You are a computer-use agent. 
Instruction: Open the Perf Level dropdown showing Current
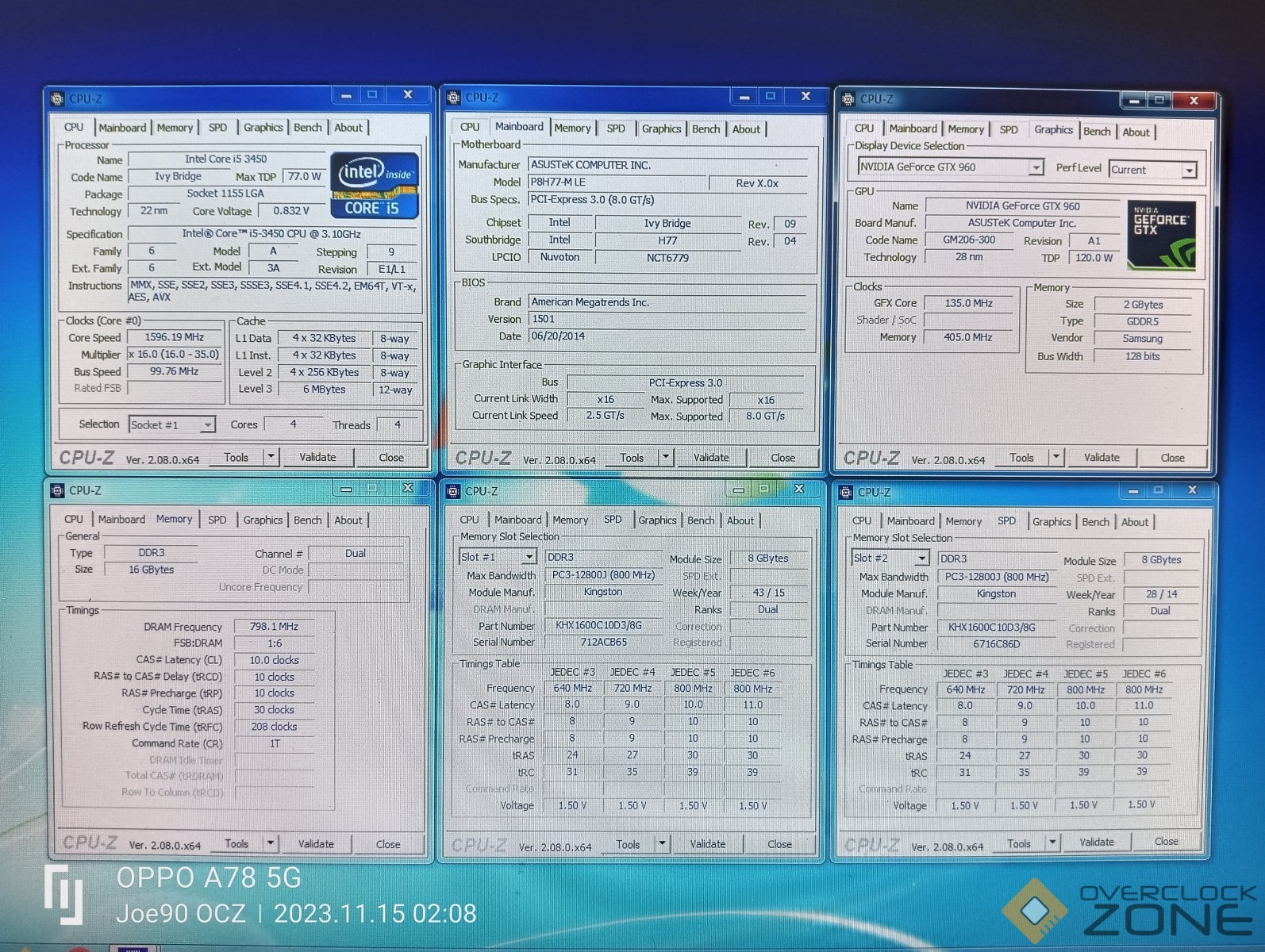pyautogui.click(x=1153, y=170)
